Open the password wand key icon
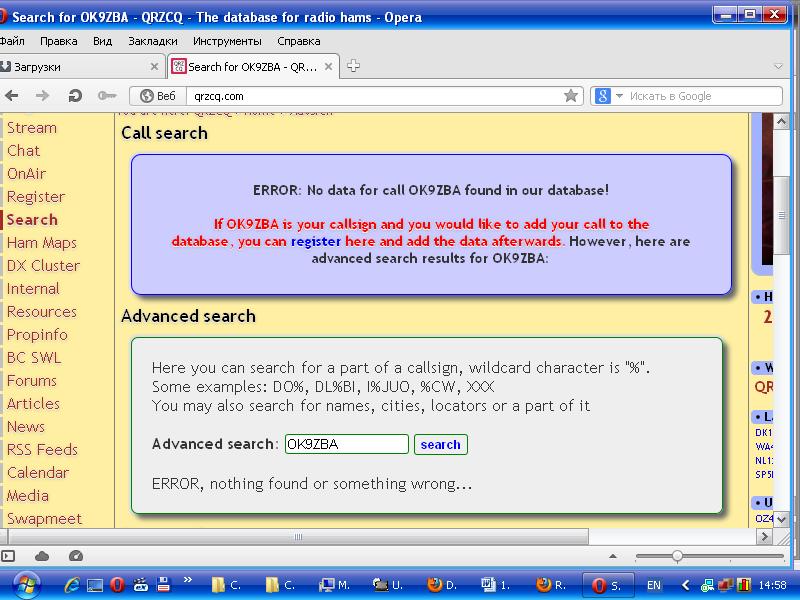800x600 pixels. click(107, 95)
